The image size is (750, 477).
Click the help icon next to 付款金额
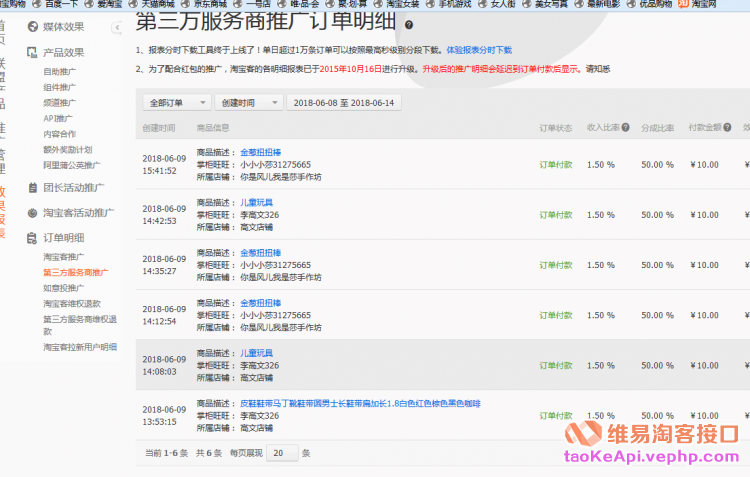point(727,127)
